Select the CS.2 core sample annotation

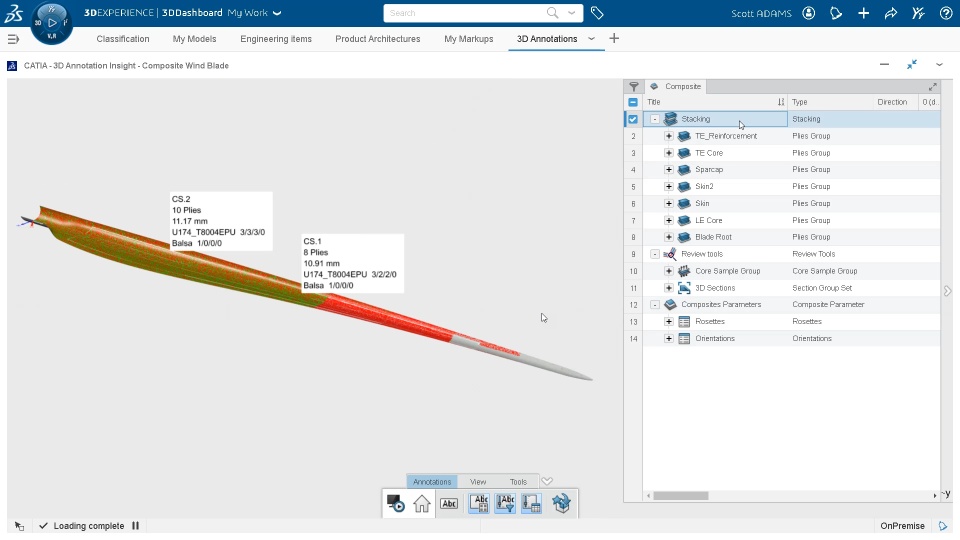tap(221, 221)
